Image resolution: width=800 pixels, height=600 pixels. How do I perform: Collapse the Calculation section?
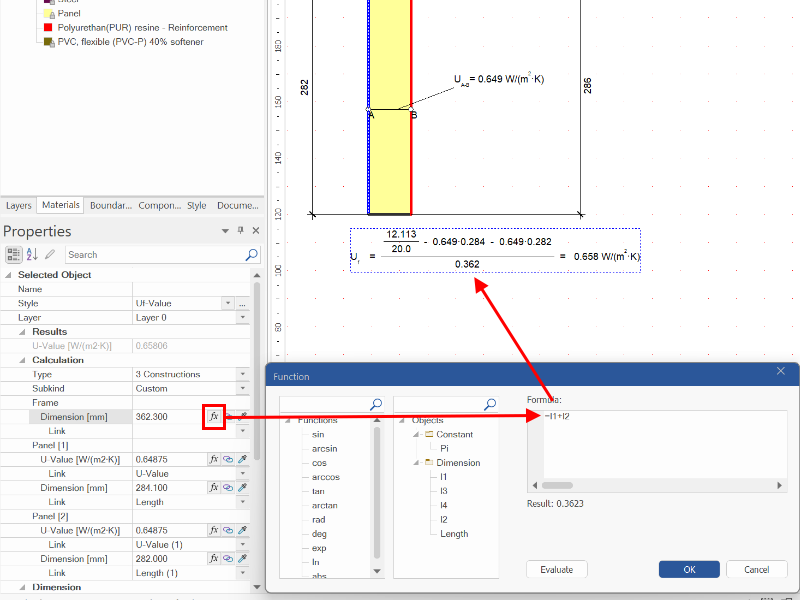click(x=22, y=360)
